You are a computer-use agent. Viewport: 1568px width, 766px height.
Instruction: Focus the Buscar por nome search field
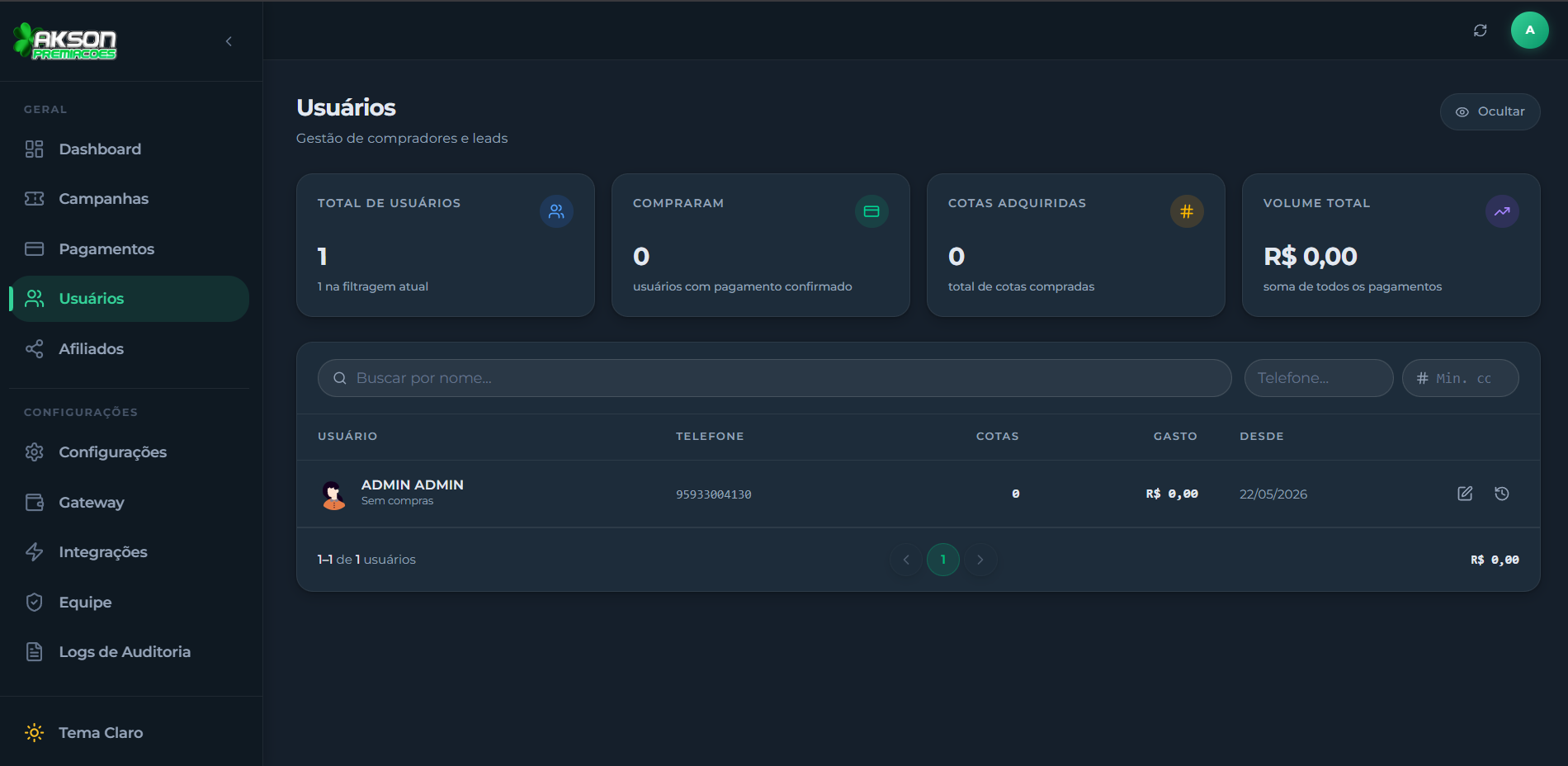tap(775, 378)
